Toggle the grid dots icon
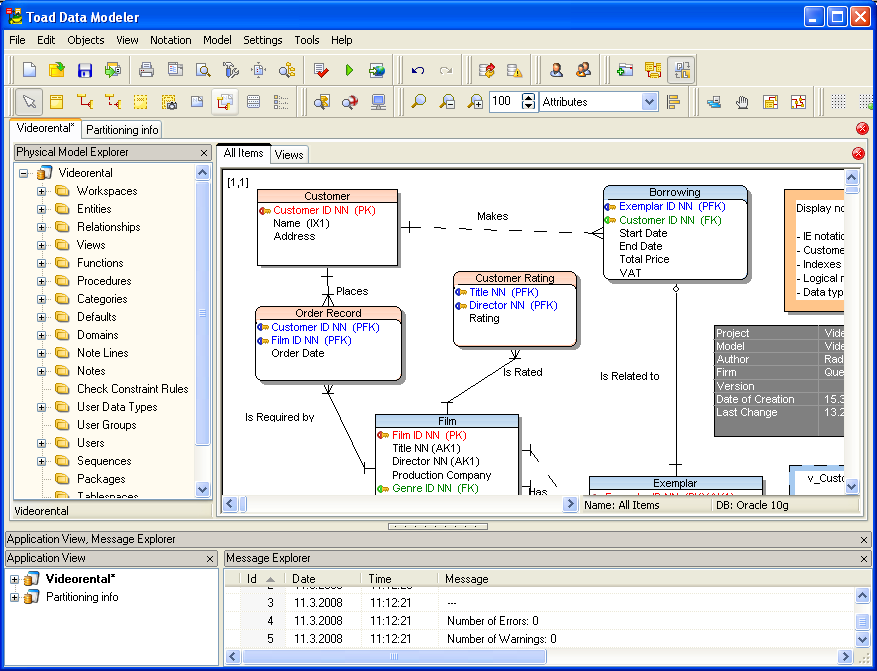 coord(838,102)
